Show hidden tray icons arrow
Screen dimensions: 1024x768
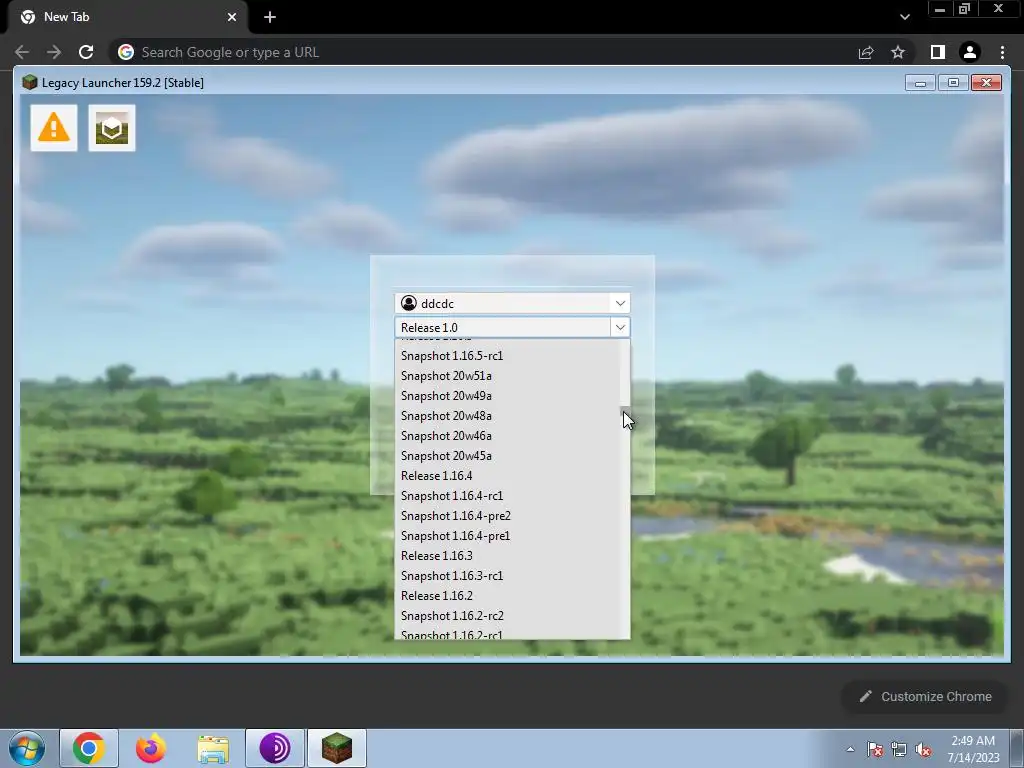coord(850,749)
